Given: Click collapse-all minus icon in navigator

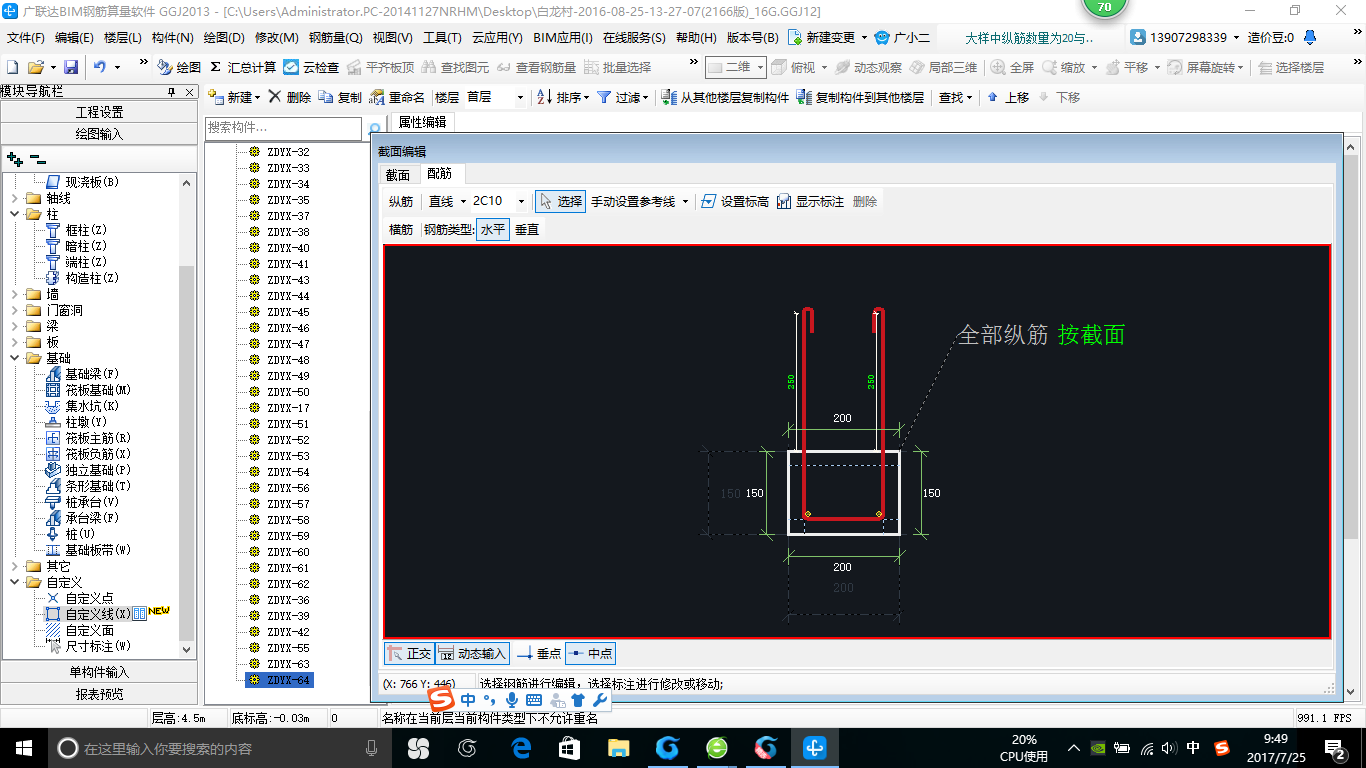Looking at the screenshot, I should tap(38, 159).
